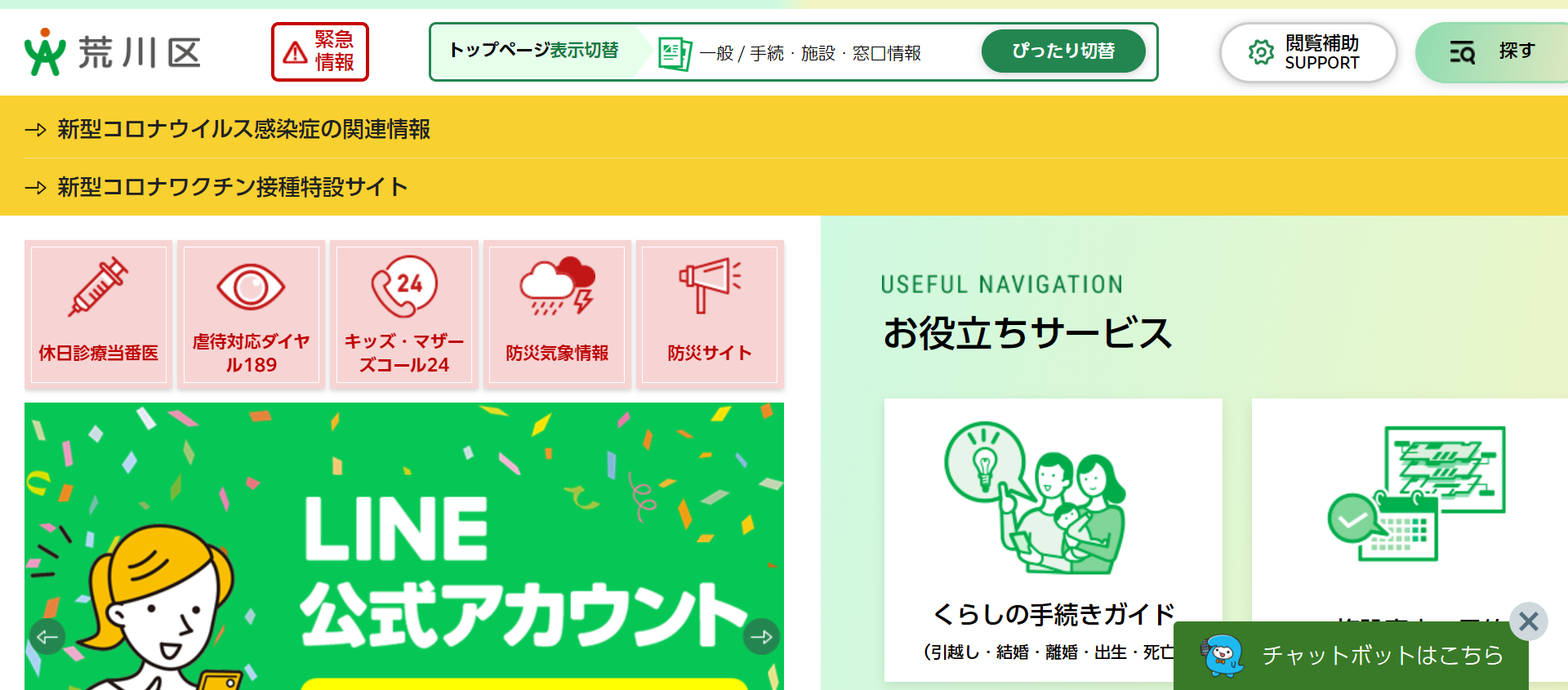Open くらしの手続きガイド card
1568x690 pixels.
(1053, 540)
